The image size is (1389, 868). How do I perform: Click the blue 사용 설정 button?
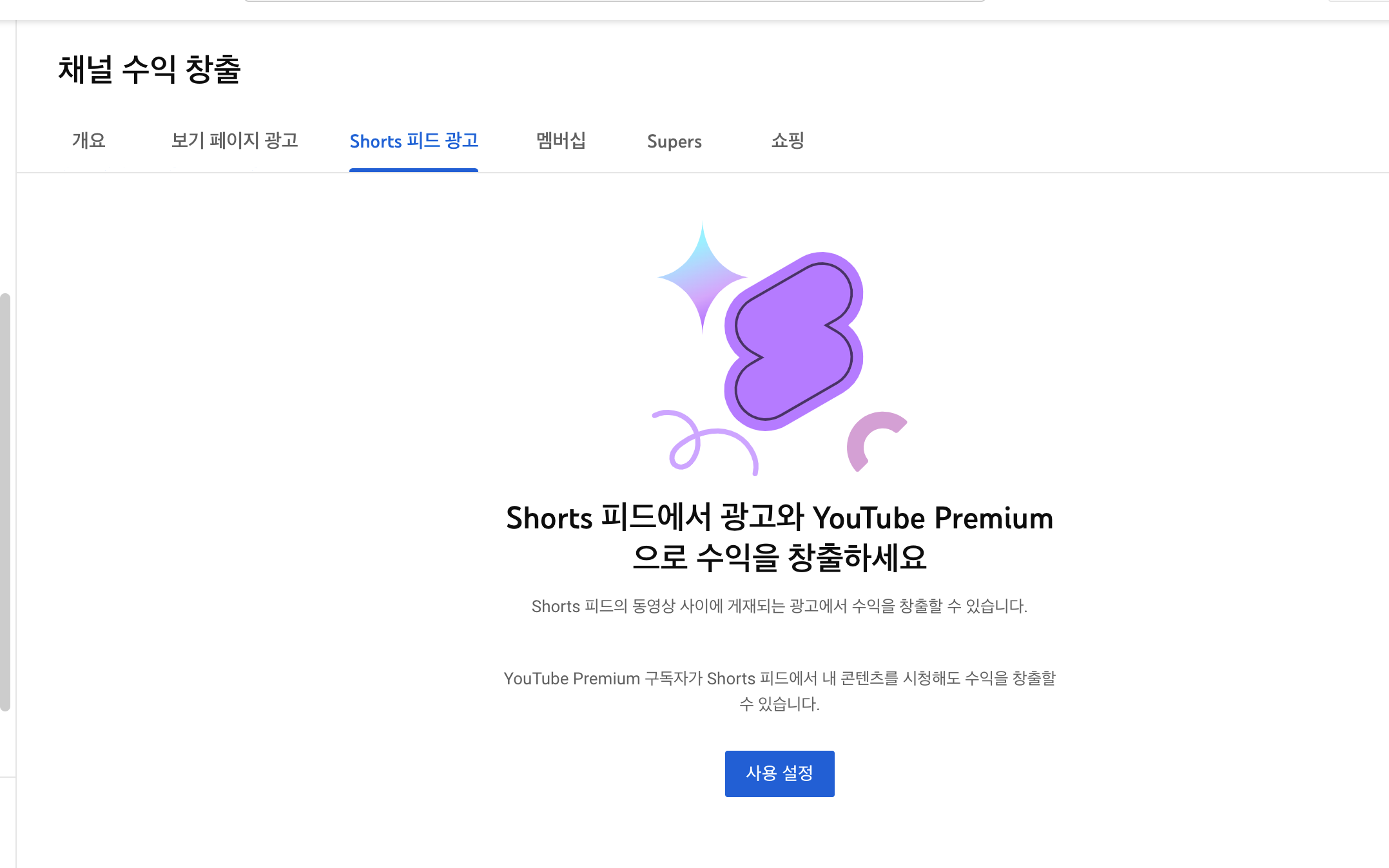tap(779, 773)
